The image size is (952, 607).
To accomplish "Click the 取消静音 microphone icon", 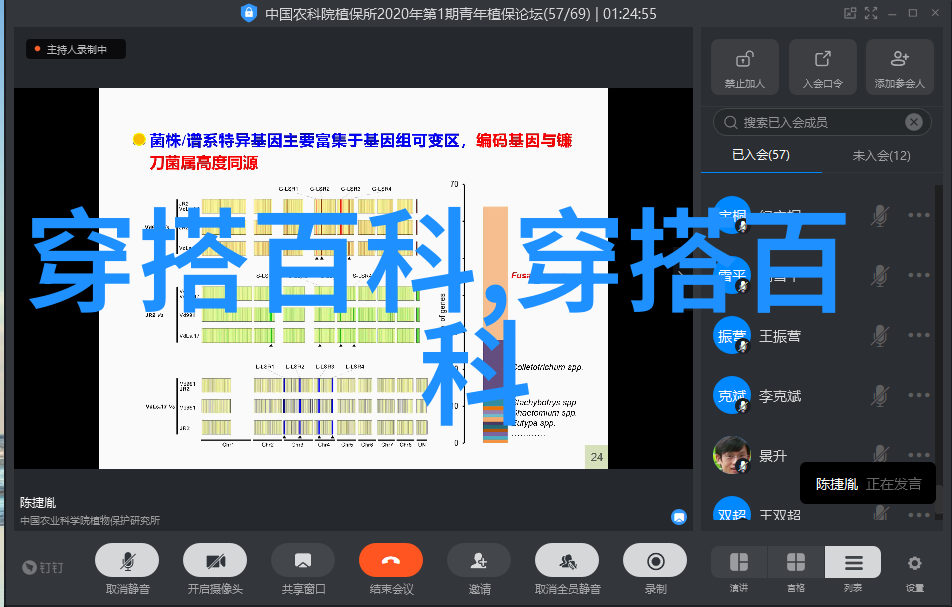I will click(126, 560).
